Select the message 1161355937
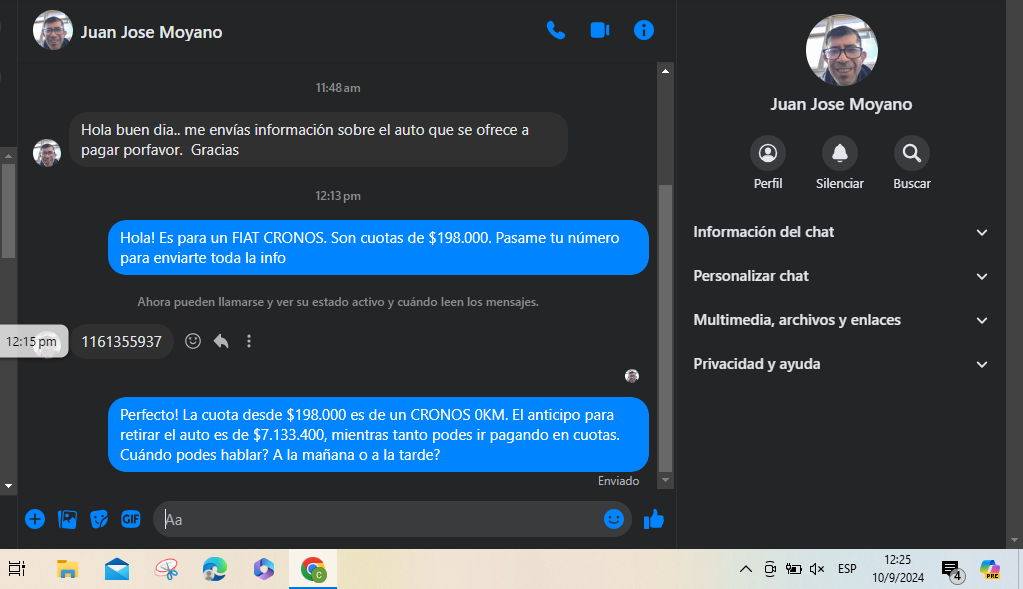 click(121, 342)
